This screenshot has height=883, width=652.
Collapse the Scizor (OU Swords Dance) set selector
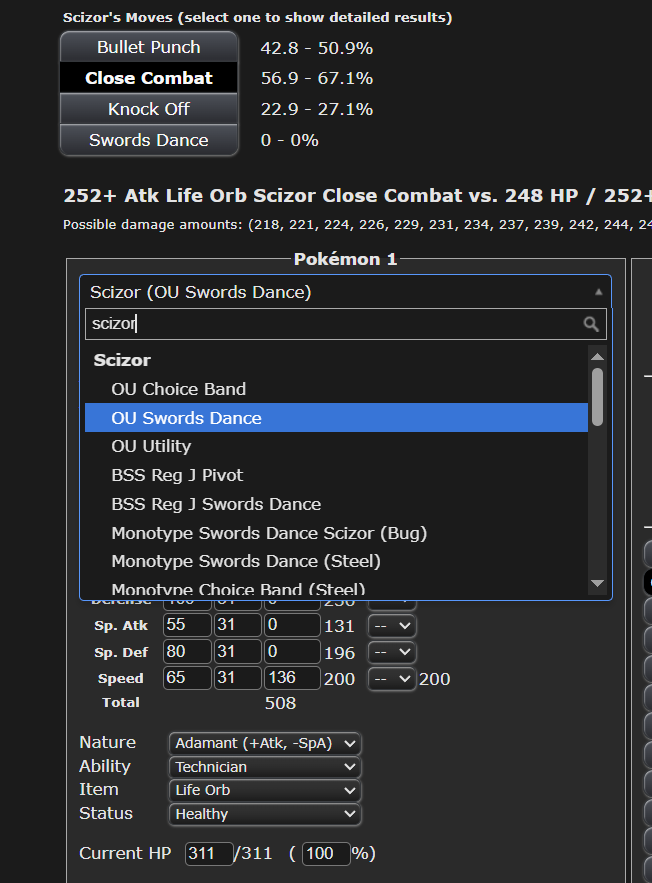346,292
